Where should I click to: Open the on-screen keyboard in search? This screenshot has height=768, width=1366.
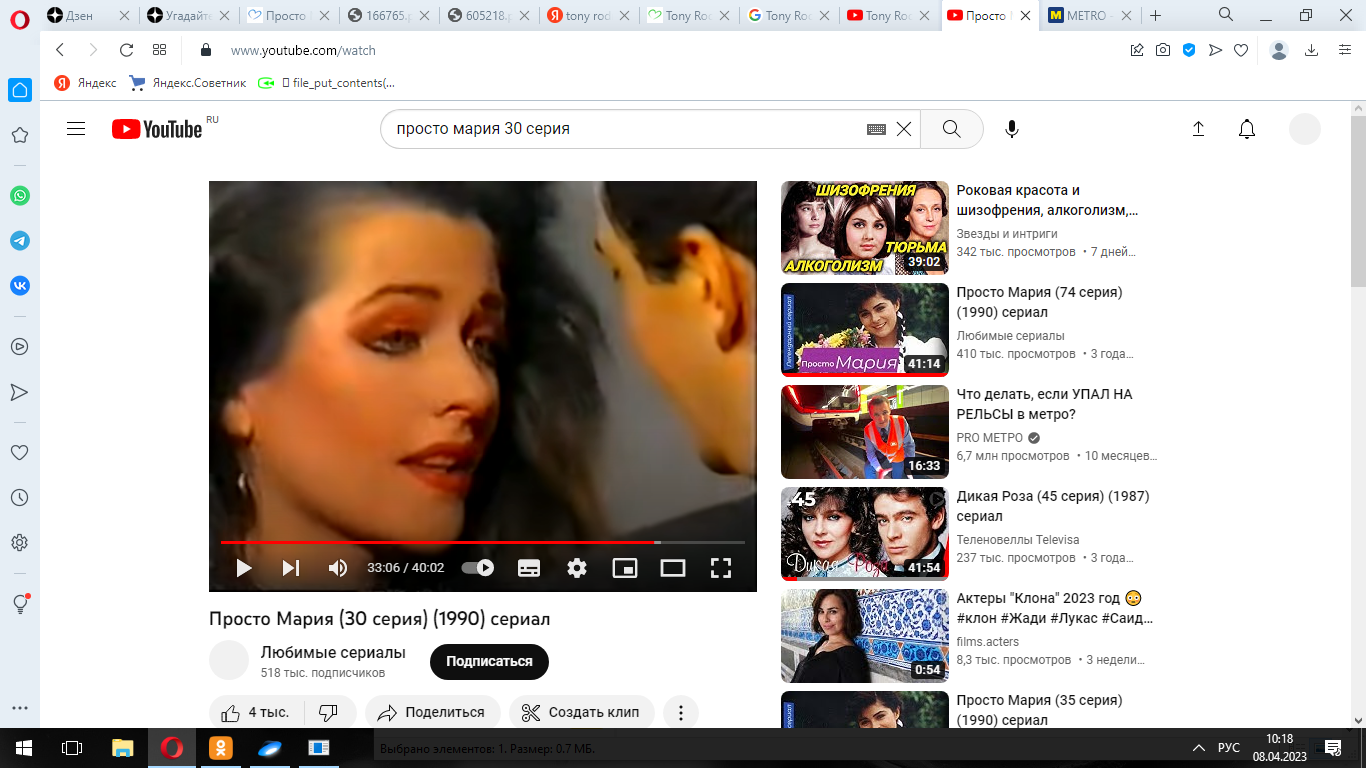[876, 129]
